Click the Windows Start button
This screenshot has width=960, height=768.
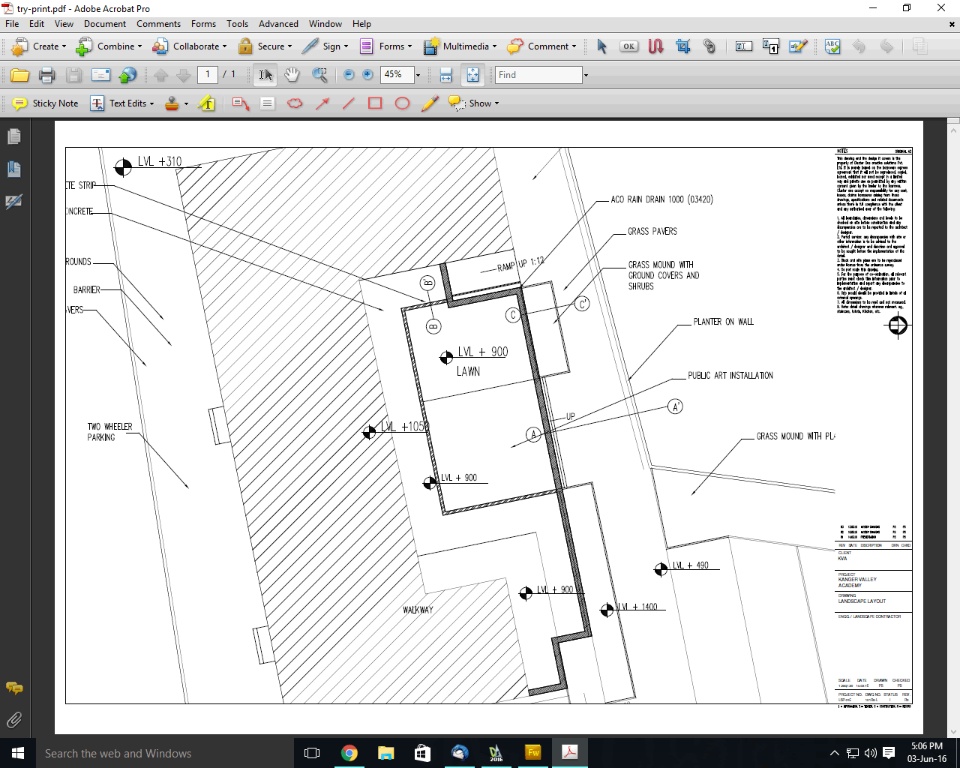point(17,753)
